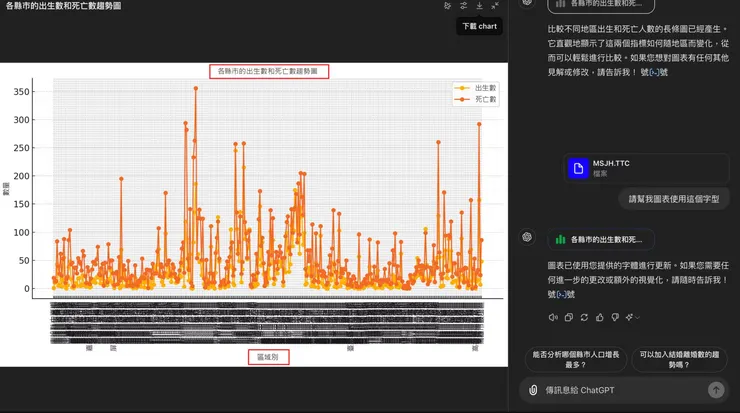740x413 pixels.
Task: Click the 出生數 legend entry
Action: coord(475,88)
